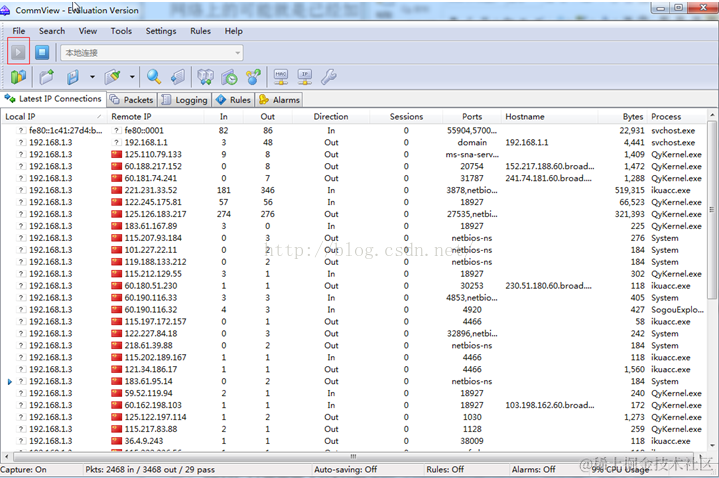Screen dimensions: 719x478
Task: Open options via the wrench icon
Action: [329, 77]
